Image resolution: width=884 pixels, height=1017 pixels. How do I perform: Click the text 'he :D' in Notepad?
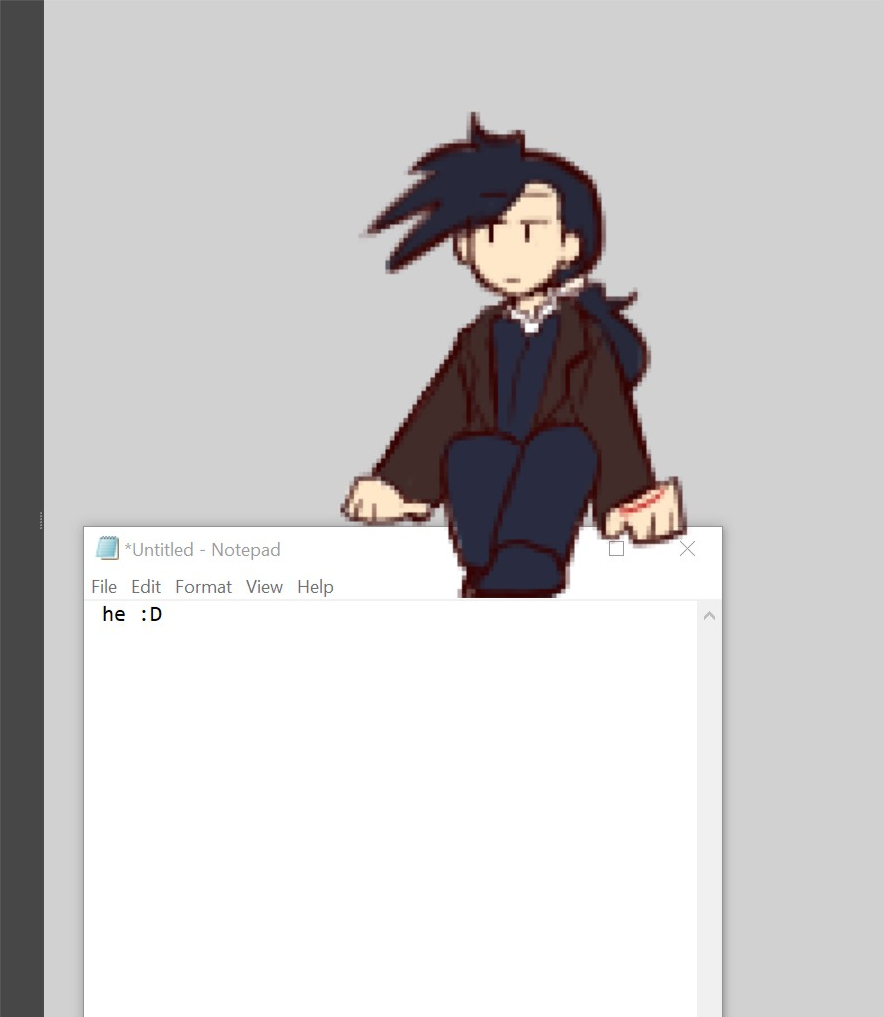pos(132,614)
